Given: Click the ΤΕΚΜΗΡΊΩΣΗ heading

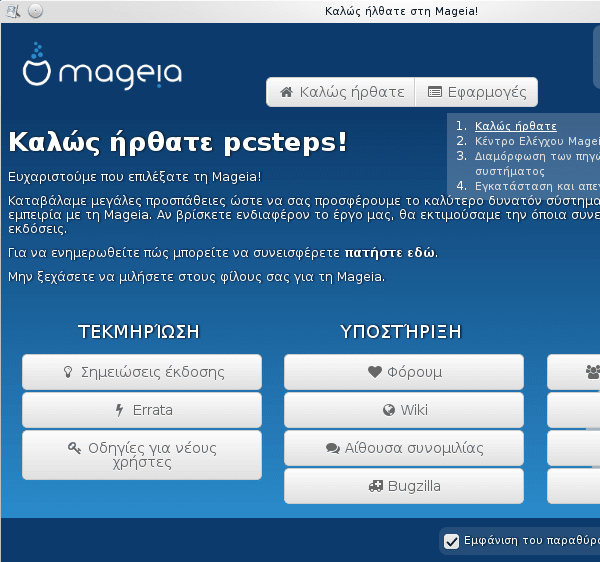Looking at the screenshot, I should [139, 331].
